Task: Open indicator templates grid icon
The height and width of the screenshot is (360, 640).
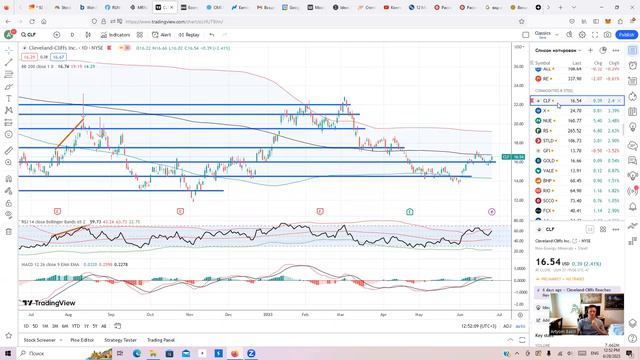Action: coord(140,35)
